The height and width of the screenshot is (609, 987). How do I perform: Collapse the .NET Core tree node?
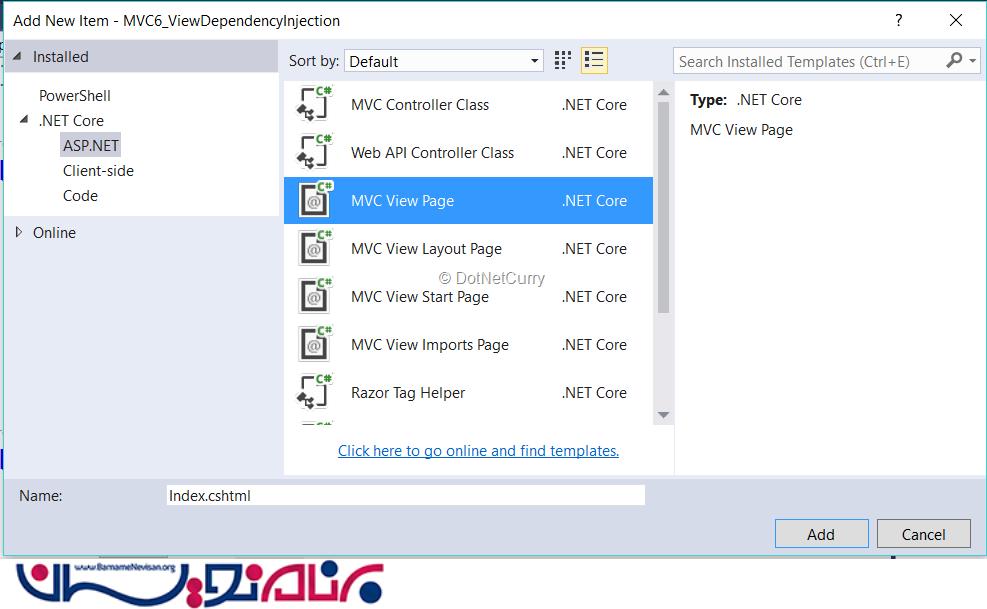point(24,121)
